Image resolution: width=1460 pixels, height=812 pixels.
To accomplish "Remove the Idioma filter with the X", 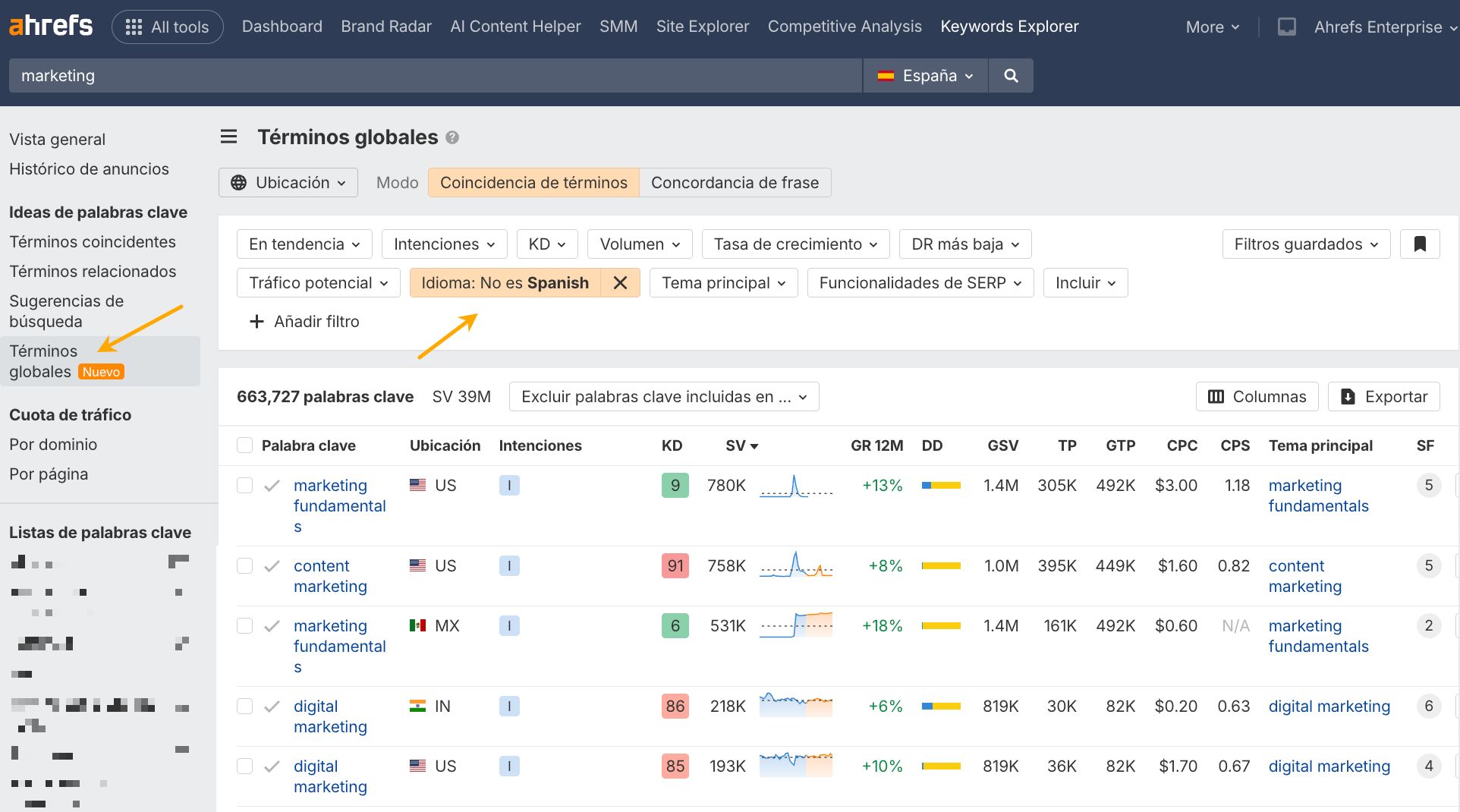I will (620, 283).
